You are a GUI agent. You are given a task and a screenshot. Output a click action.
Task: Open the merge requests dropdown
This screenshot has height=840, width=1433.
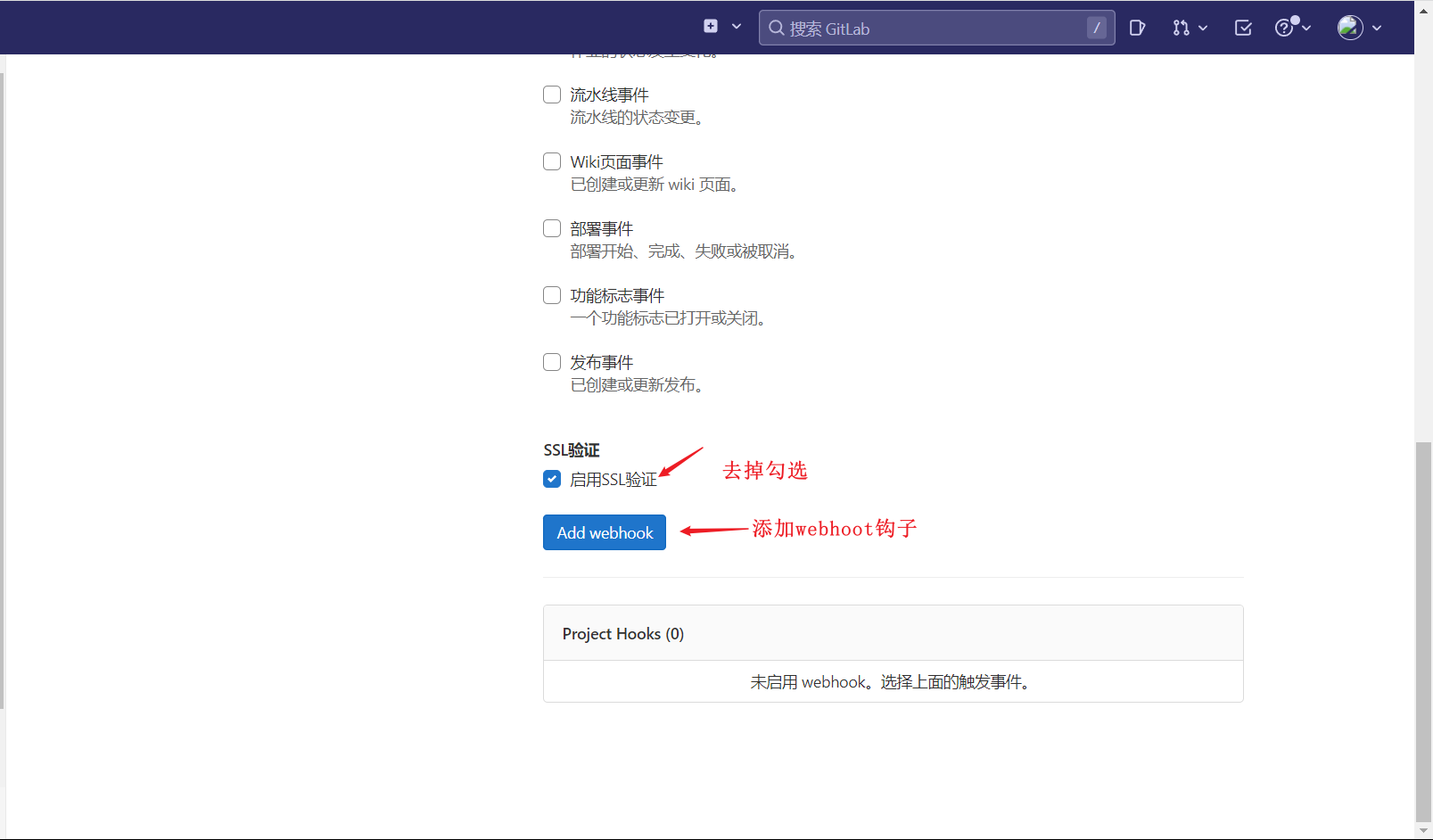click(x=1190, y=28)
